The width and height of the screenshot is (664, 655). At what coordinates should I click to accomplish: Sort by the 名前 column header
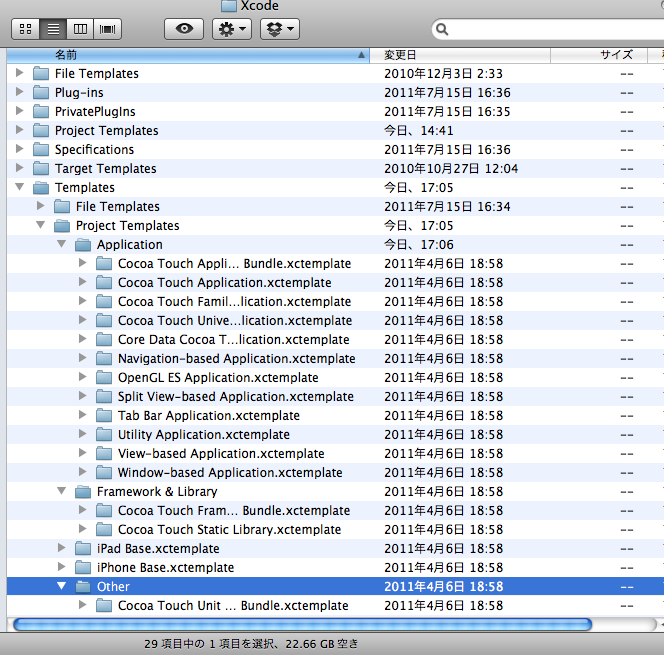(188, 55)
